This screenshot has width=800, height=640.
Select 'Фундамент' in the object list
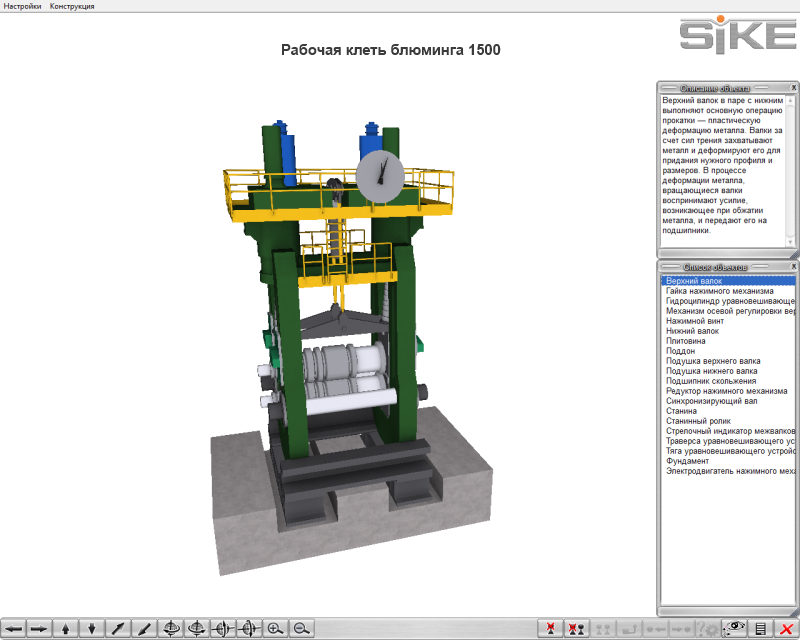tap(688, 461)
